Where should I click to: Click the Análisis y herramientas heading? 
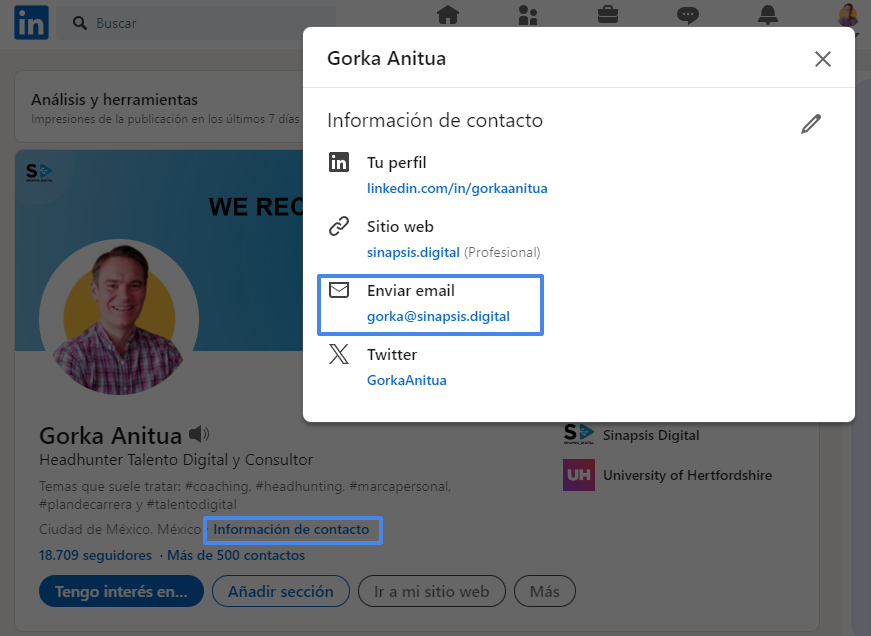point(114,99)
